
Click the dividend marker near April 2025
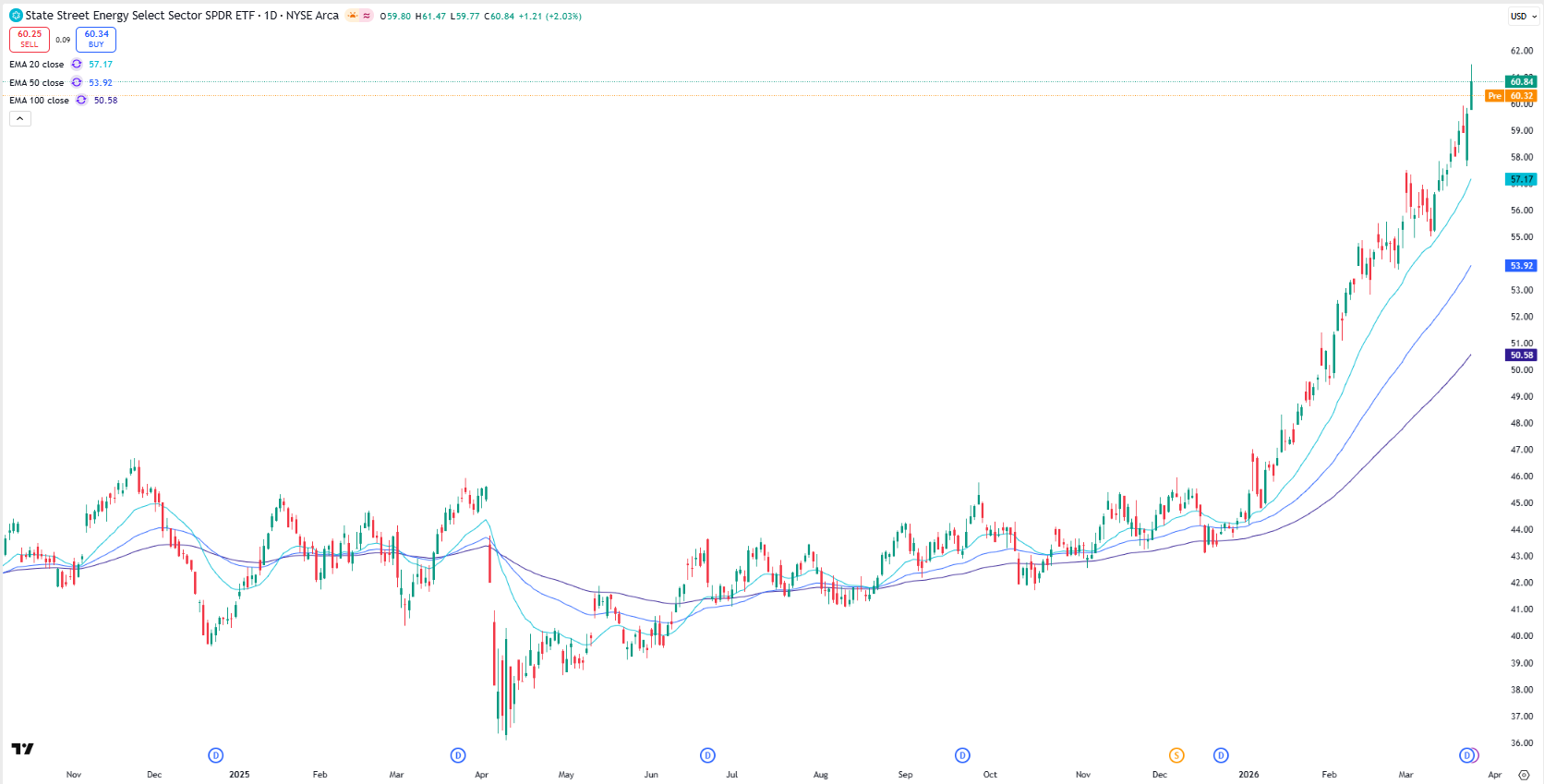pos(458,755)
